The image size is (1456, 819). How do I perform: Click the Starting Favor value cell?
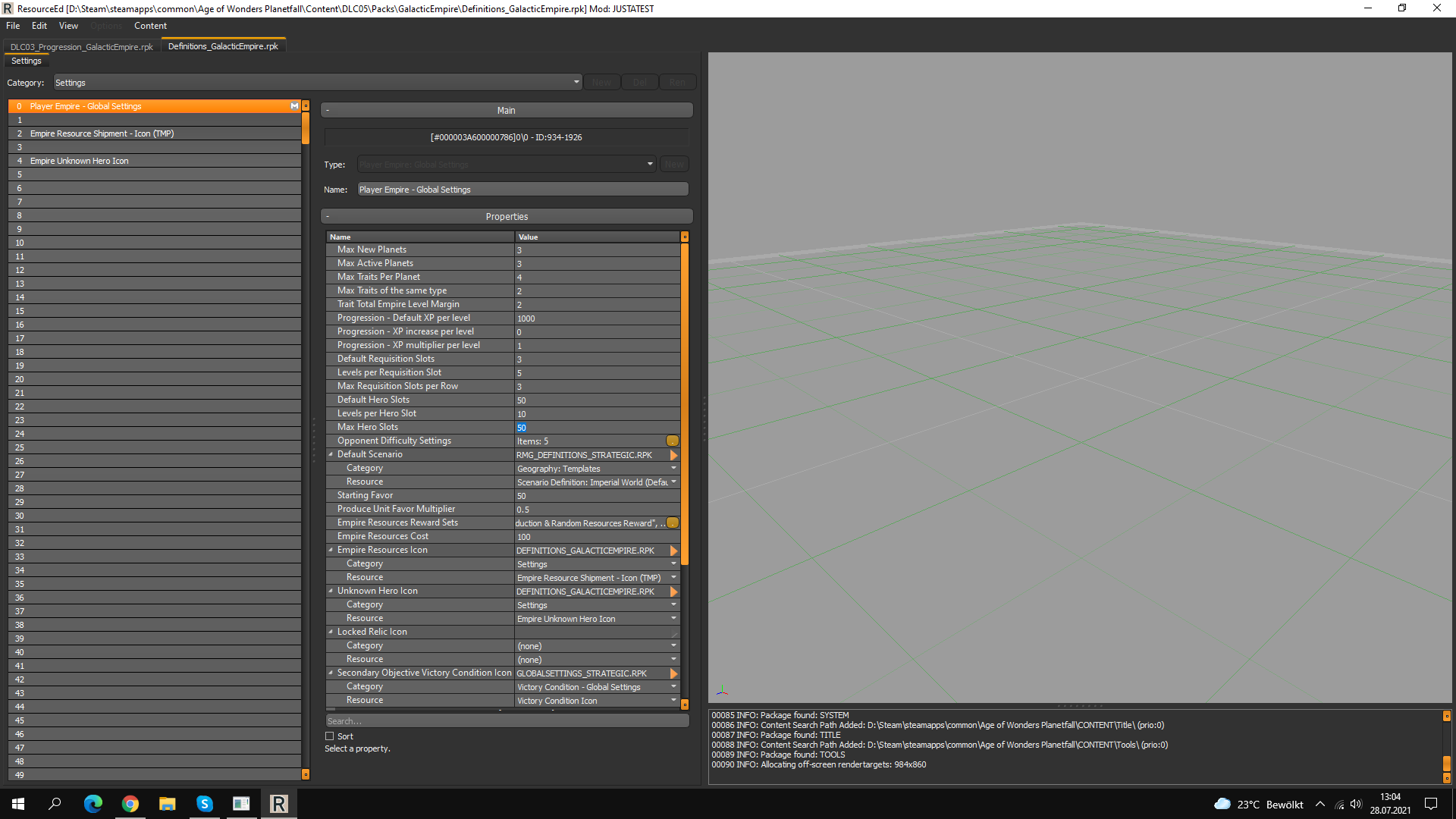pos(597,496)
